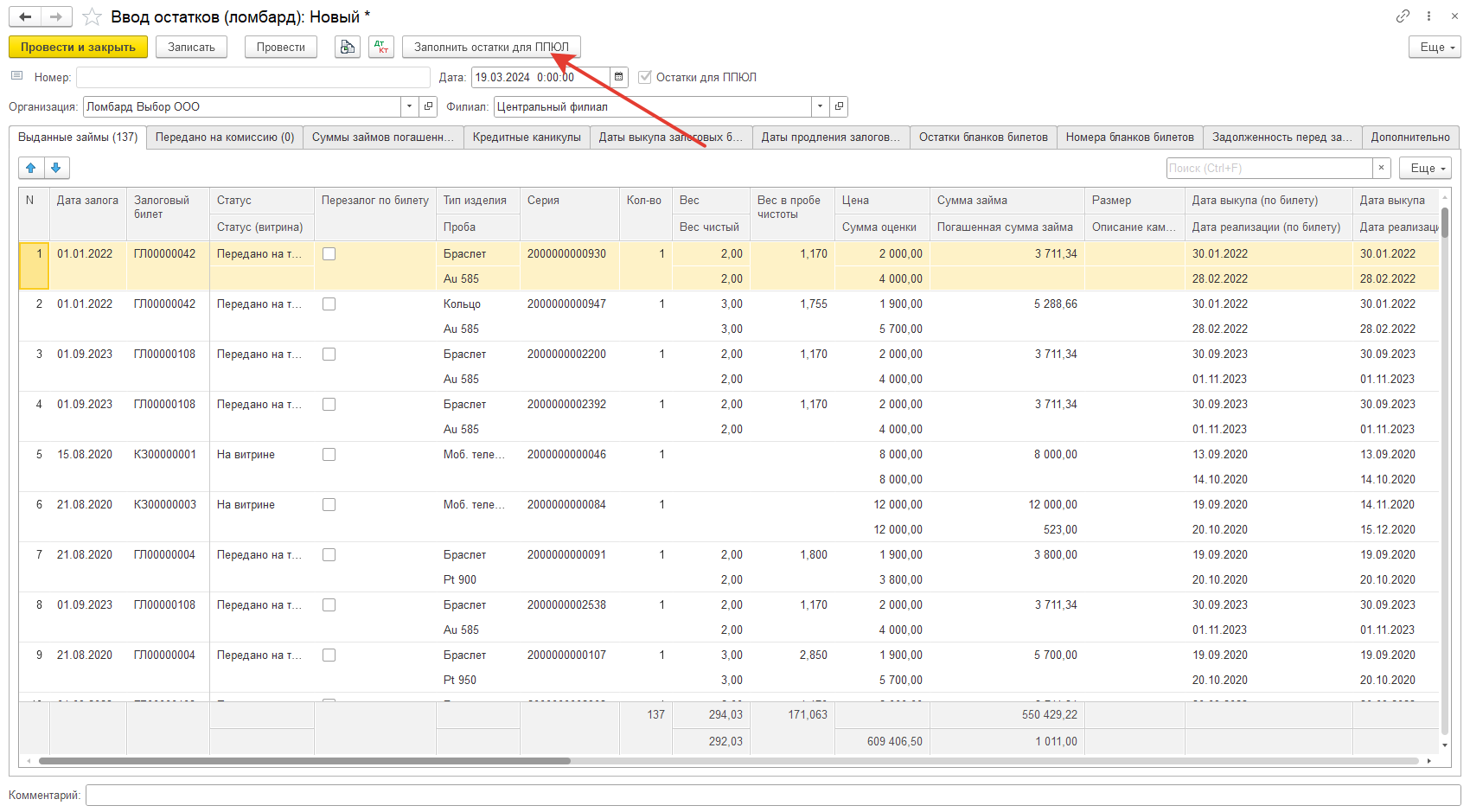Check Перезалог по билету in row 5

pos(329,455)
